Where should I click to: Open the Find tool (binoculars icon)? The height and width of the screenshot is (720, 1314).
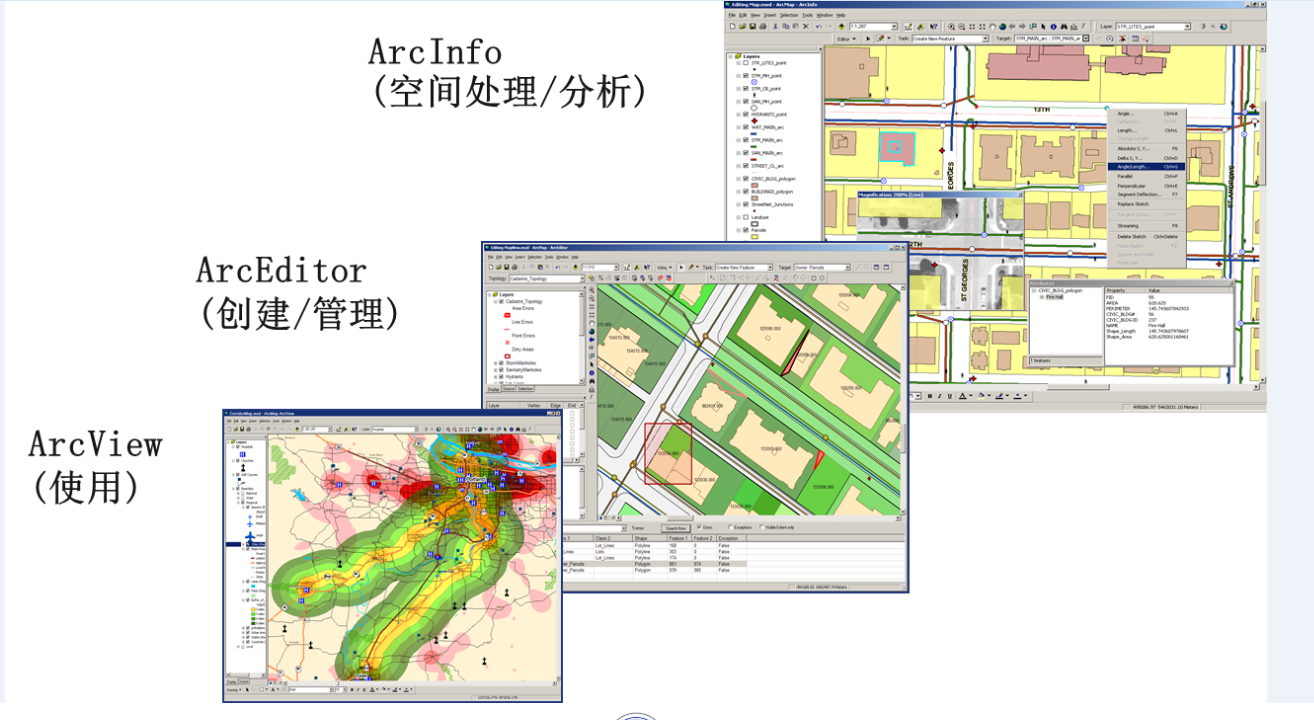click(x=1064, y=27)
